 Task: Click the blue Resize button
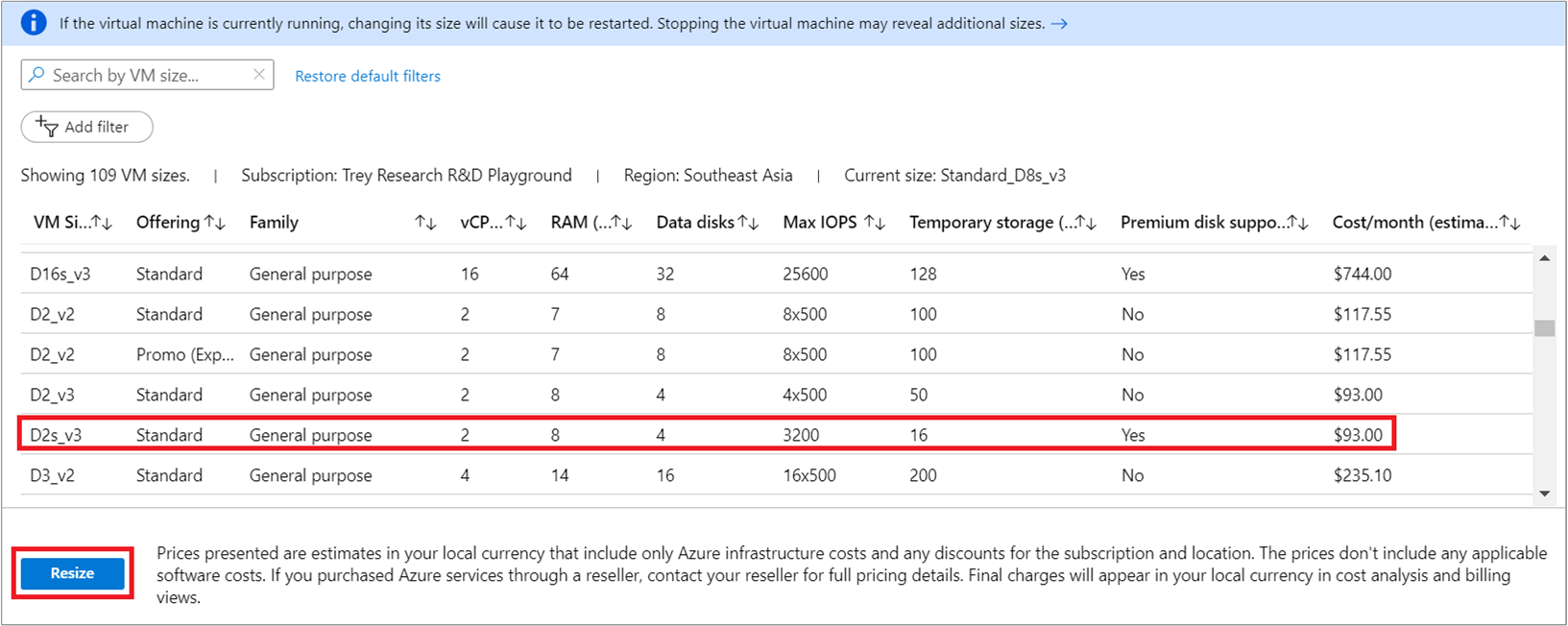[x=73, y=573]
